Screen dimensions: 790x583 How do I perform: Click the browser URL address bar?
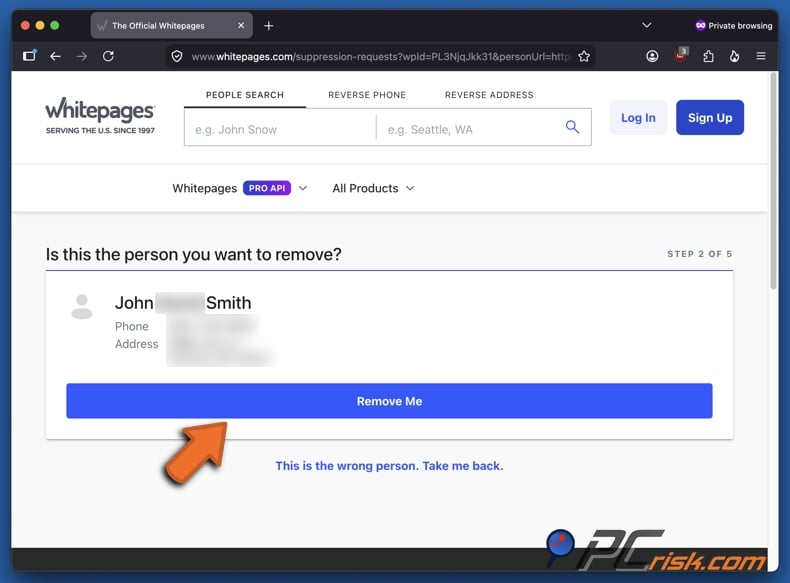380,56
